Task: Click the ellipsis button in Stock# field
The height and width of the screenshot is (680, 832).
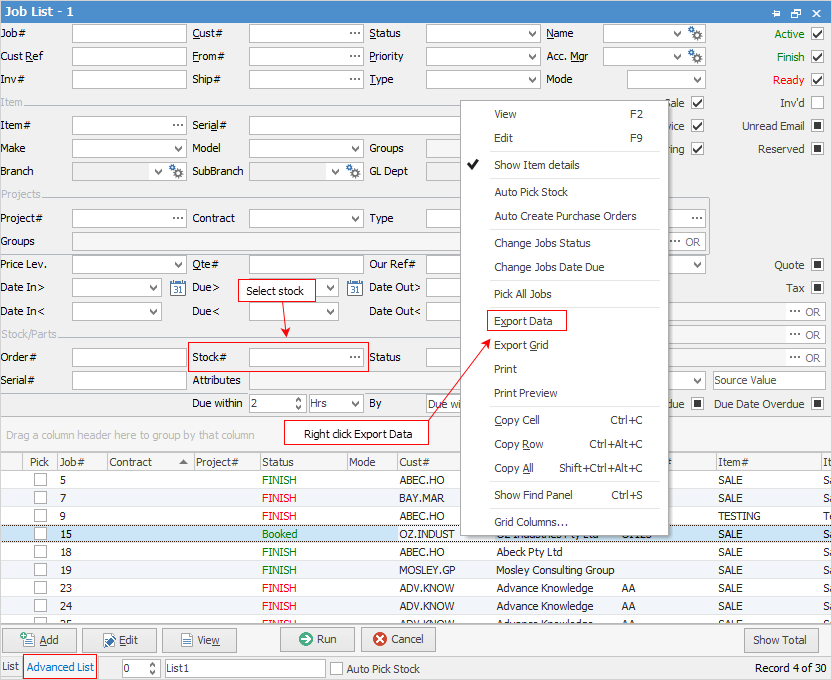Action: 355,357
